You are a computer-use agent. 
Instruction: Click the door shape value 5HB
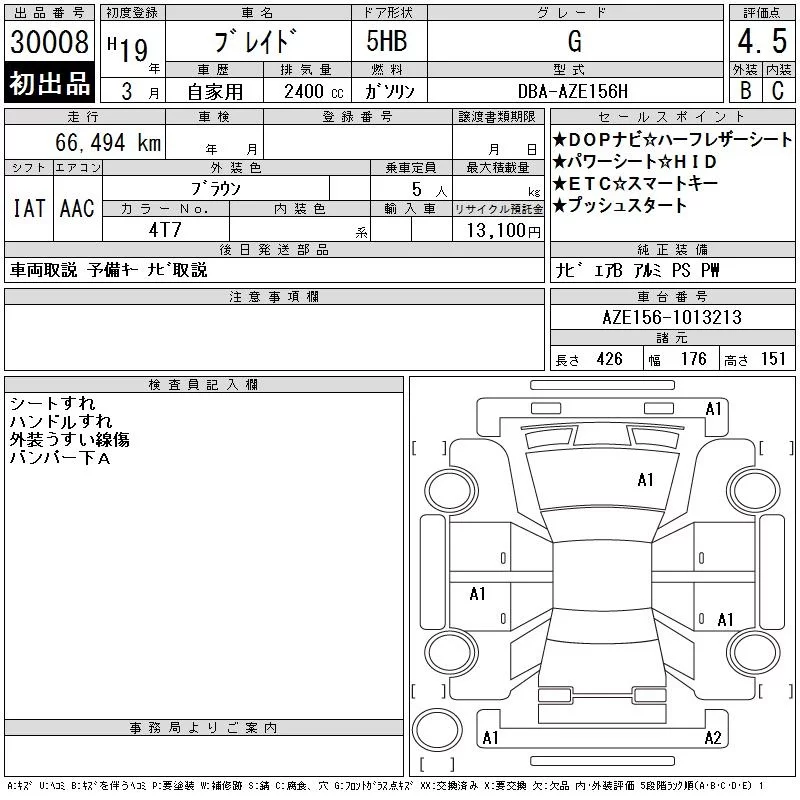tap(387, 41)
